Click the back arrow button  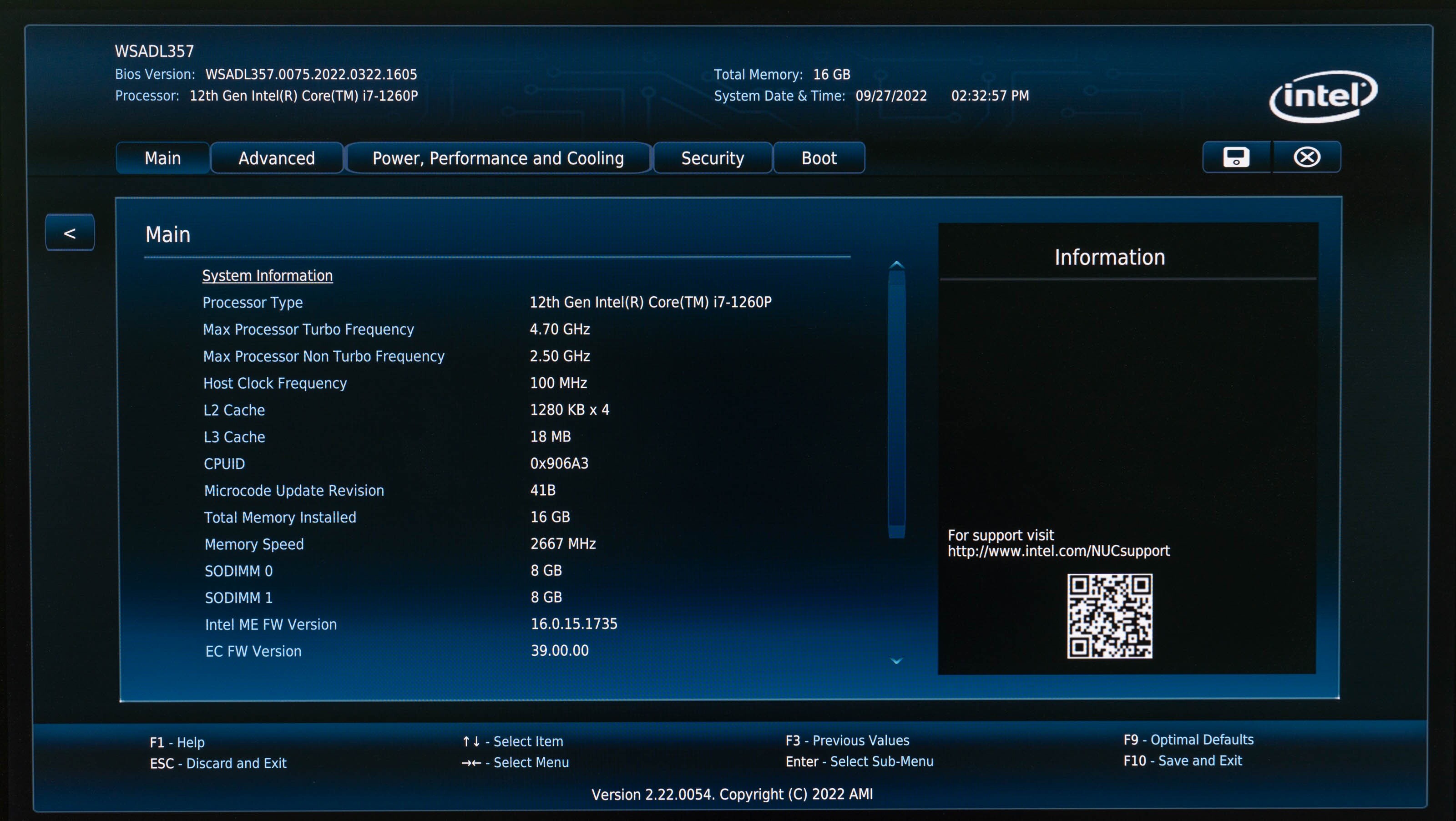pos(70,233)
